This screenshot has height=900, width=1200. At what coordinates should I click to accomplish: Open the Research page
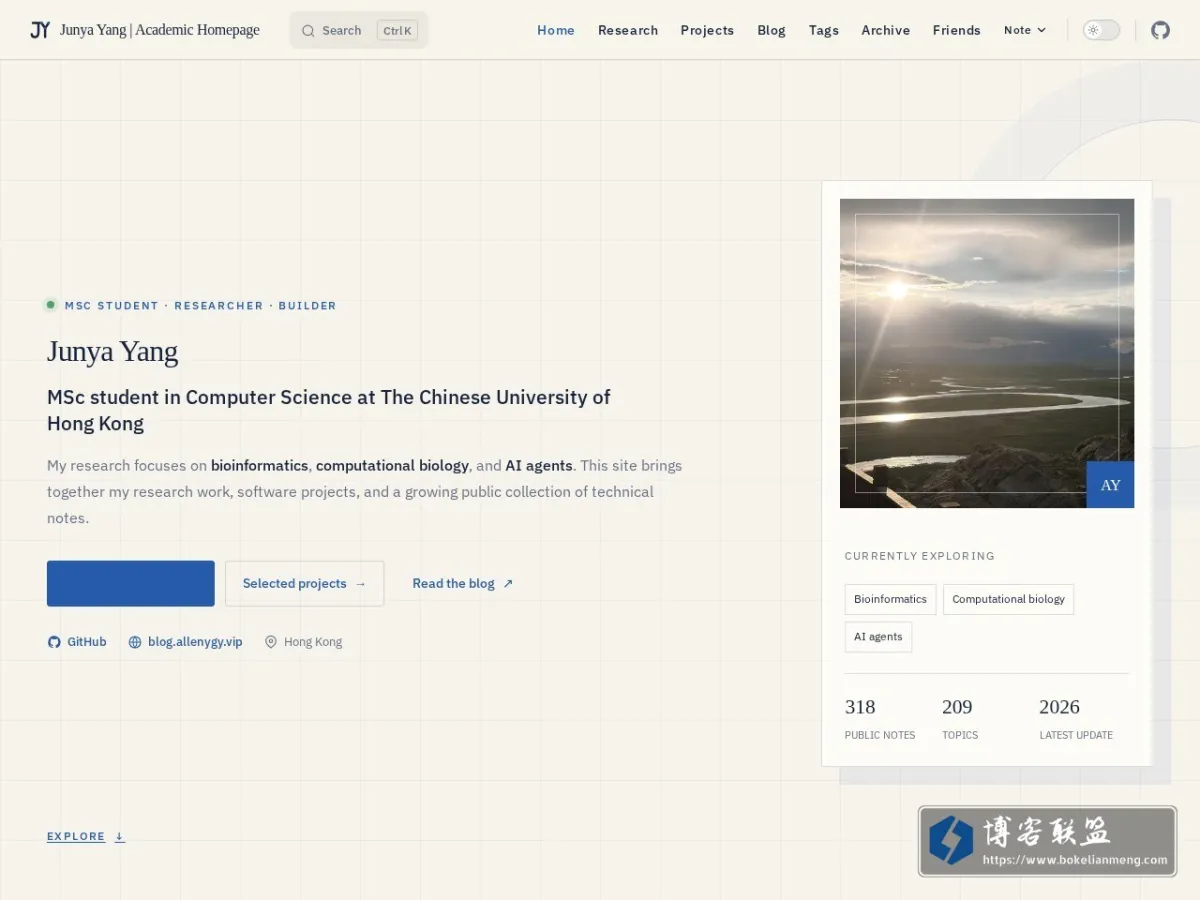[x=628, y=30]
